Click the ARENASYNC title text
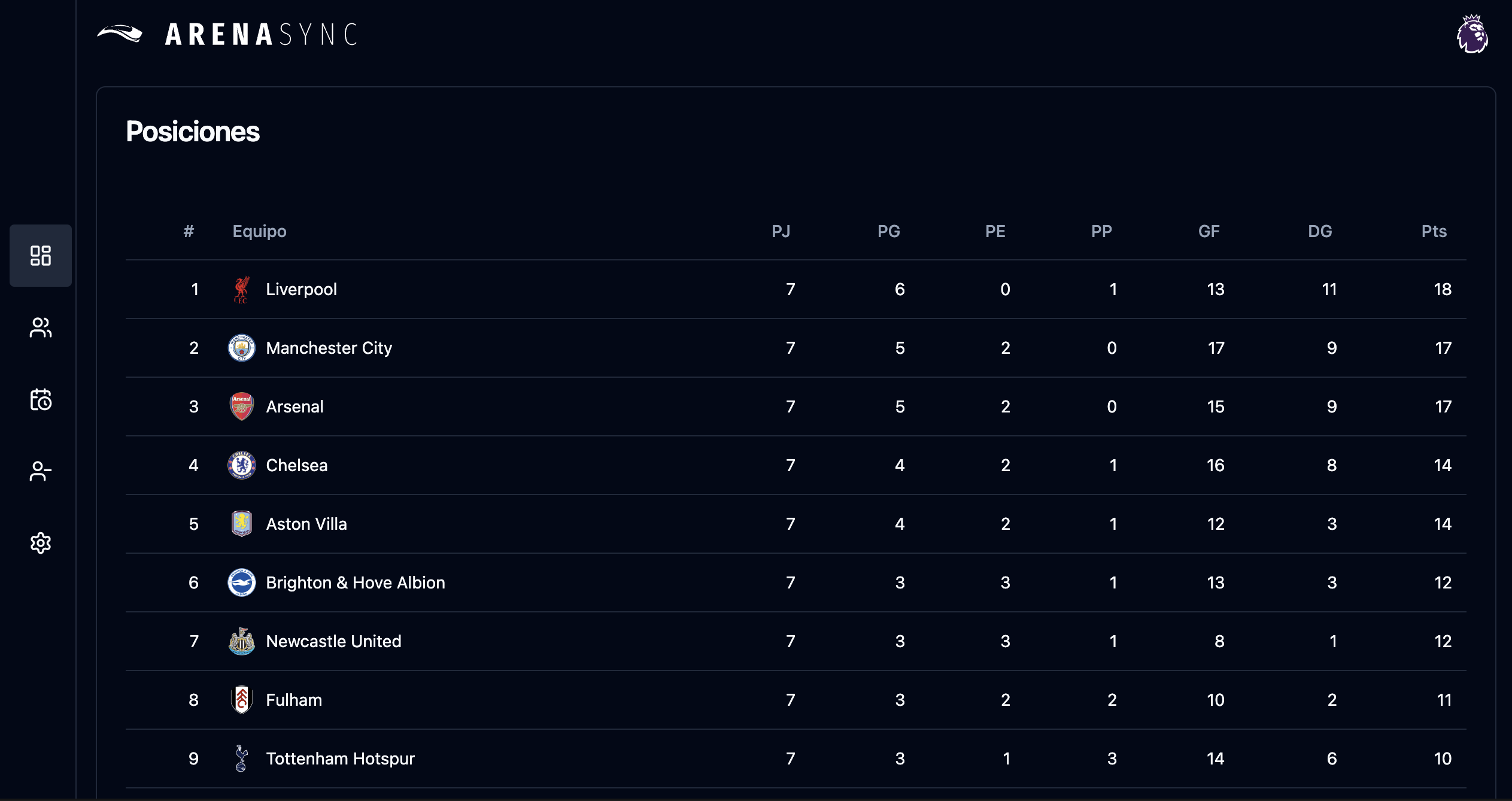 pyautogui.click(x=261, y=34)
